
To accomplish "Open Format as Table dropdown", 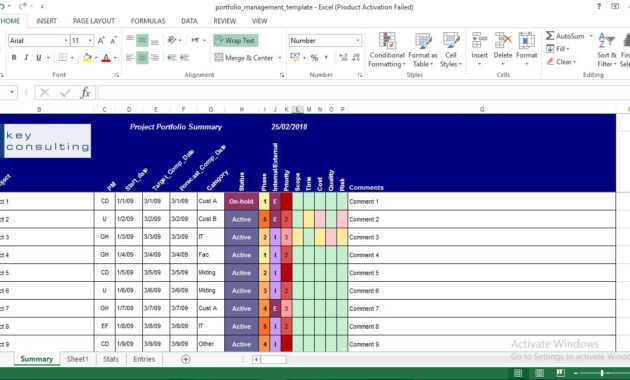I will click(x=423, y=50).
